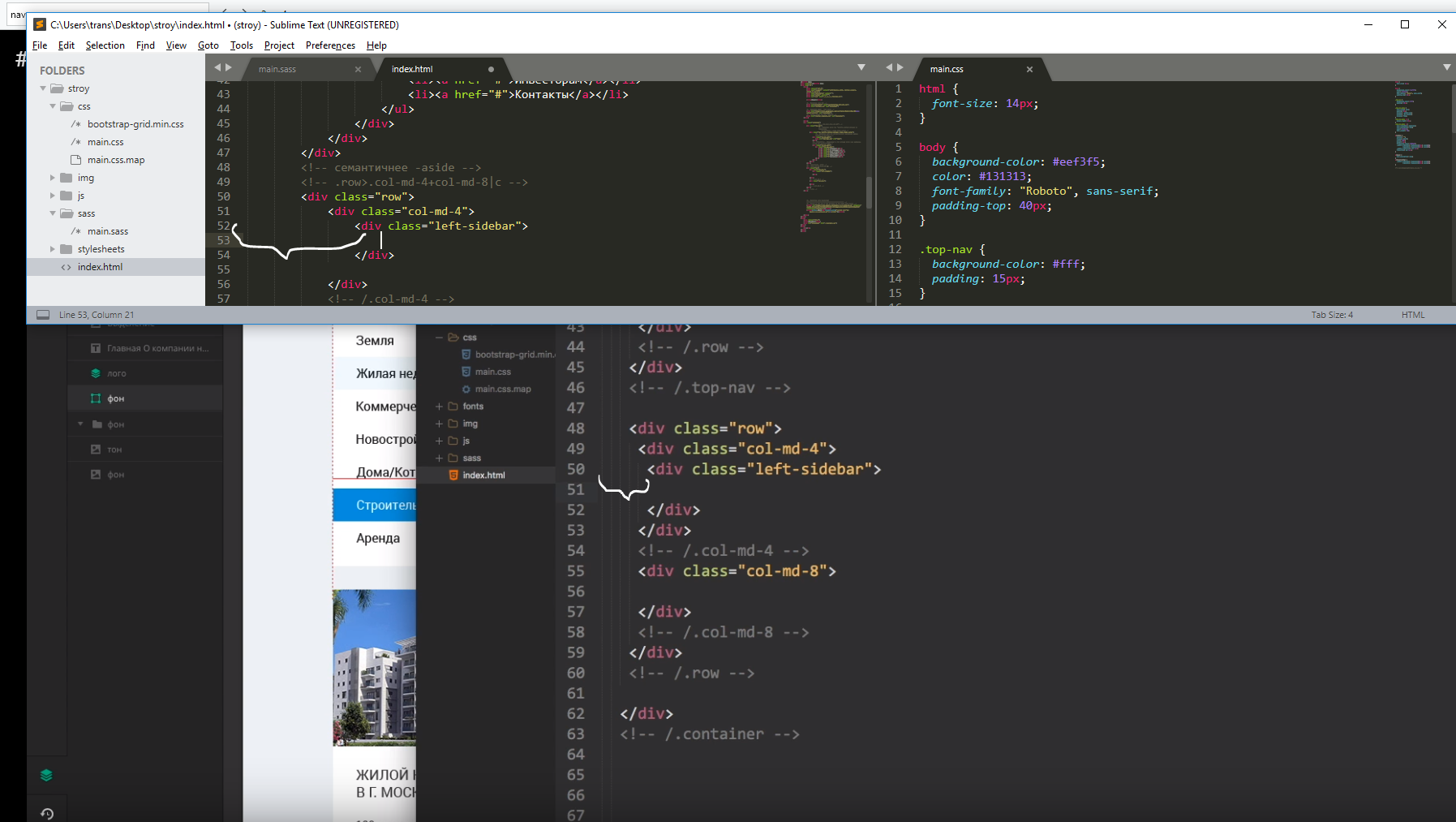Change the Tab Size: 4 setting
Image resolution: width=1456 pixels, height=822 pixels.
pos(1332,315)
